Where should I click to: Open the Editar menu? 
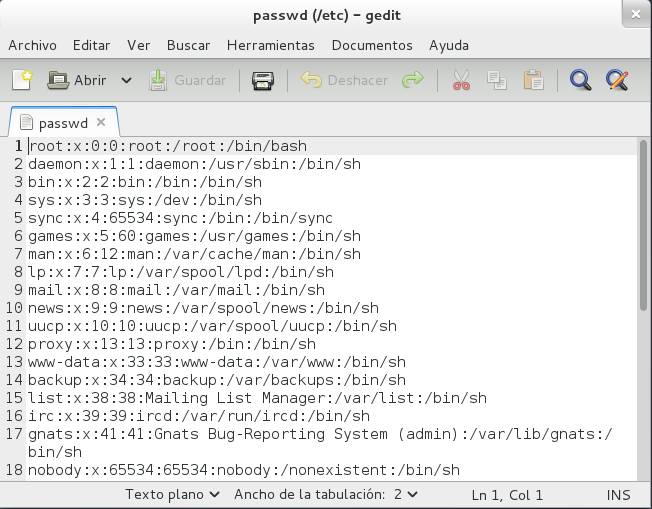pos(91,45)
